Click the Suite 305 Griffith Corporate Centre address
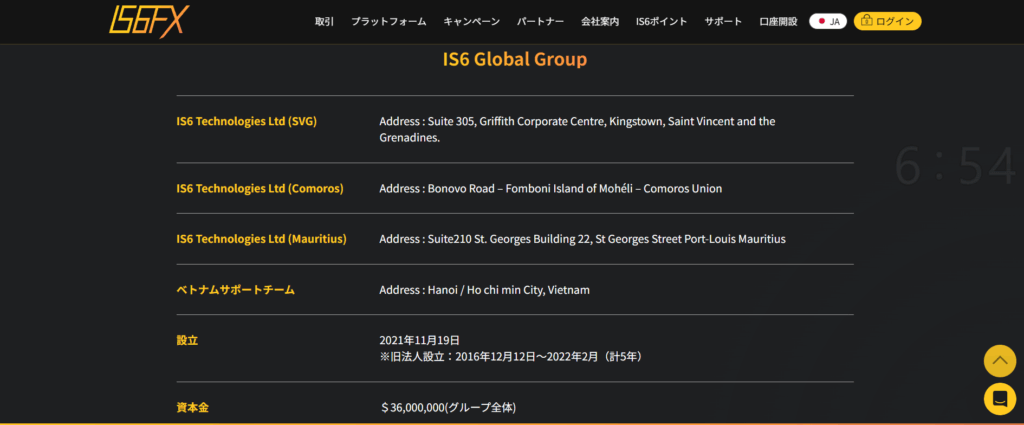1024x425 pixels. coord(577,130)
